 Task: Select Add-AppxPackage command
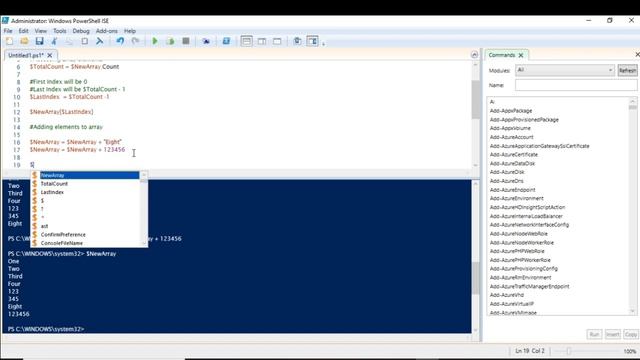point(511,111)
